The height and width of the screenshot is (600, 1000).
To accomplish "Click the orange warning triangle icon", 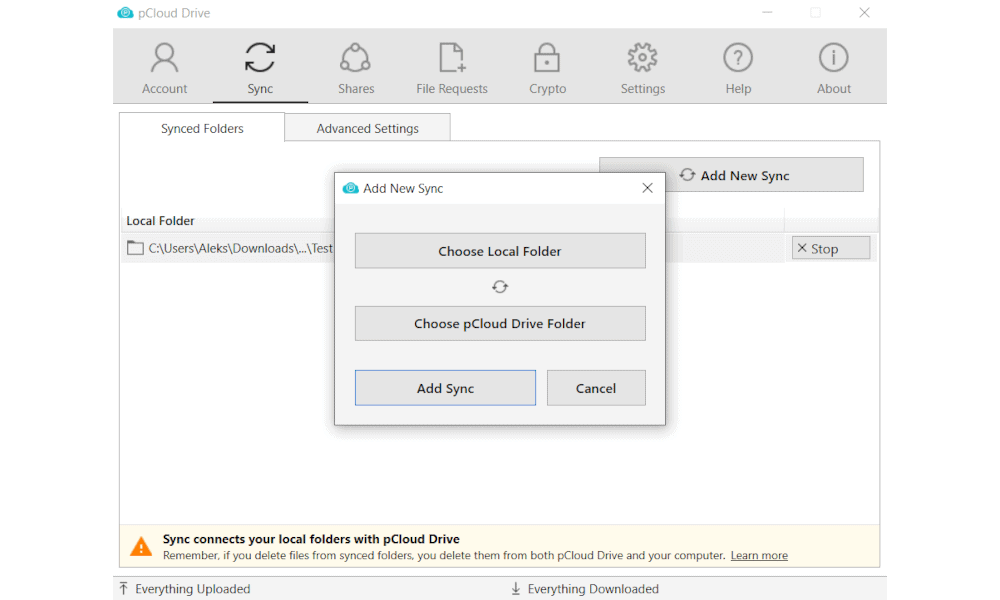I will (141, 547).
